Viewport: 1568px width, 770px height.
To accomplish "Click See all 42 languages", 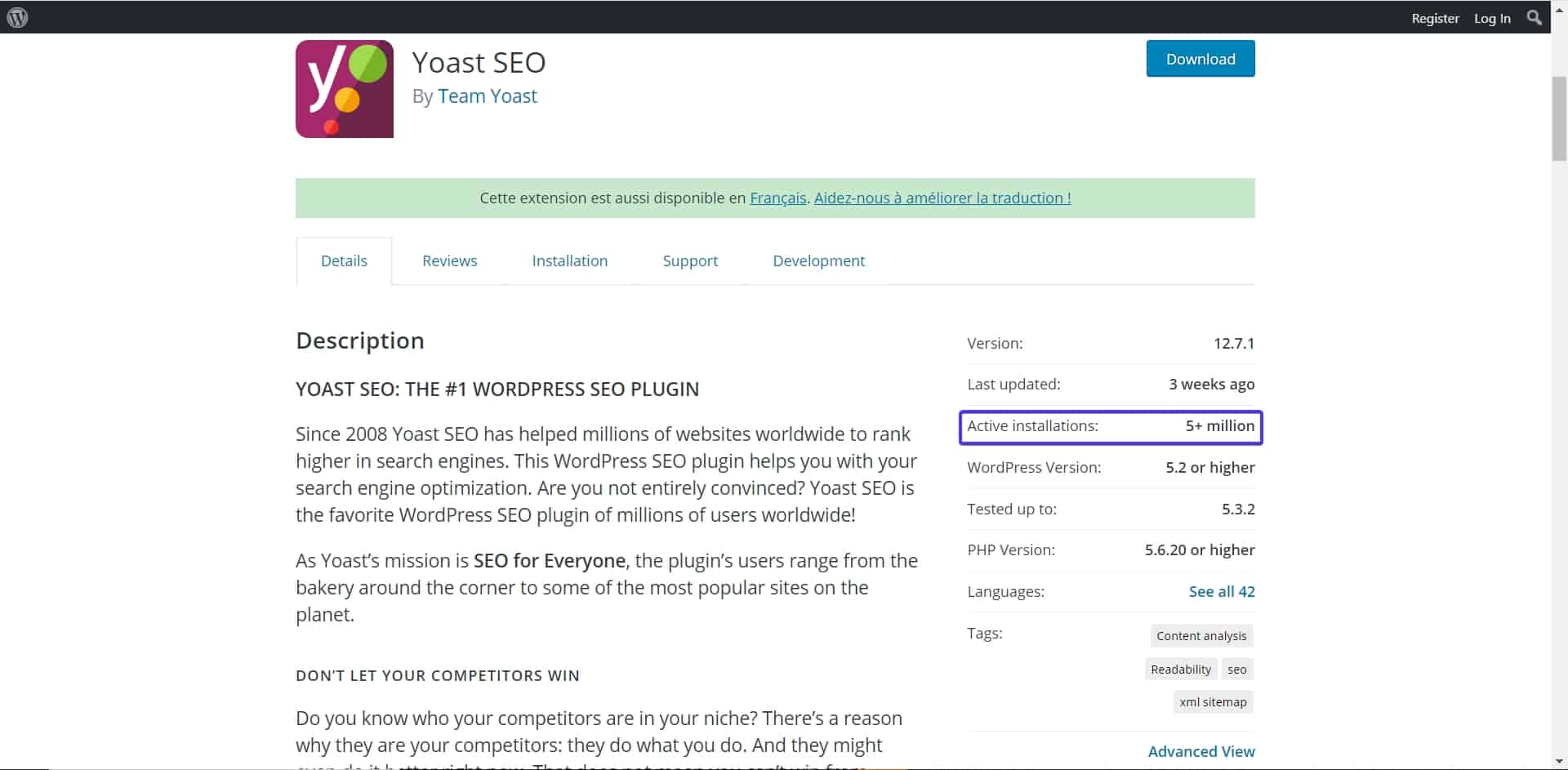I will point(1222,591).
